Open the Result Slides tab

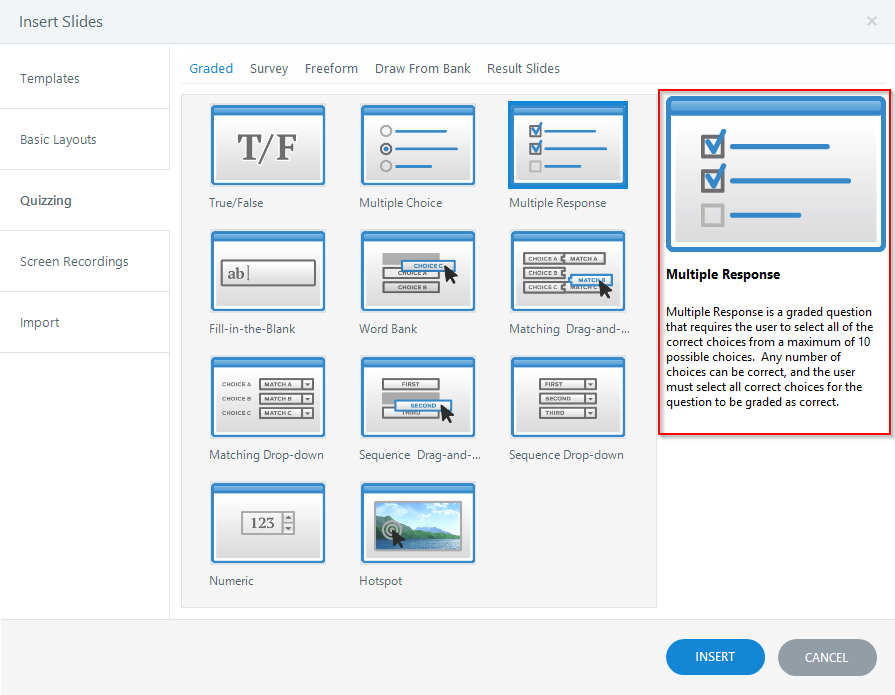523,68
